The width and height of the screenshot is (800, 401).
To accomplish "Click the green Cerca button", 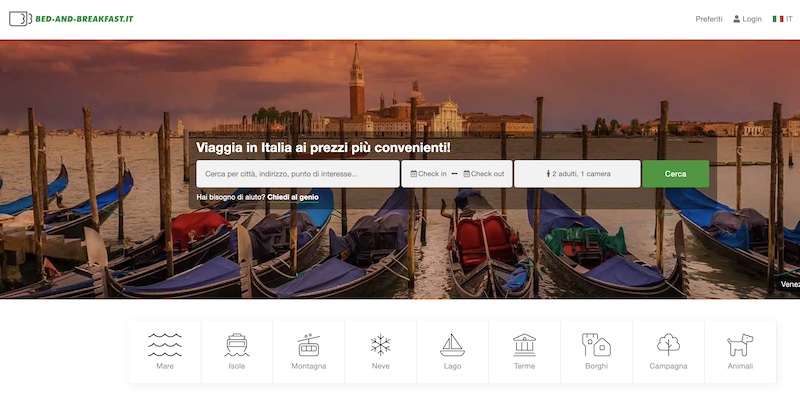I will [x=676, y=174].
